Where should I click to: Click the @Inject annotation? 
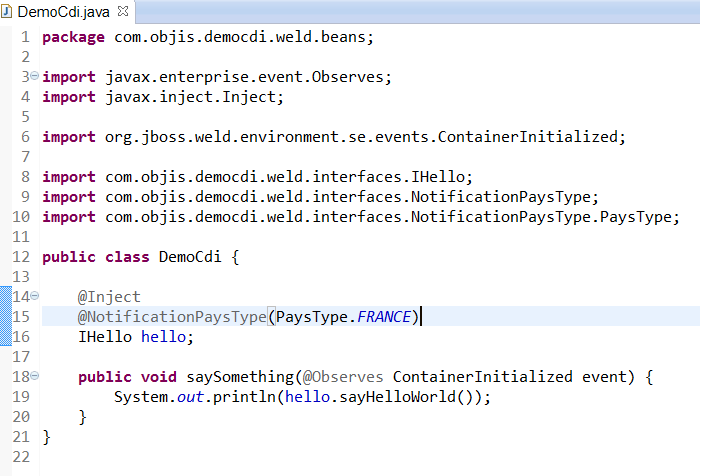pyautogui.click(x=110, y=297)
